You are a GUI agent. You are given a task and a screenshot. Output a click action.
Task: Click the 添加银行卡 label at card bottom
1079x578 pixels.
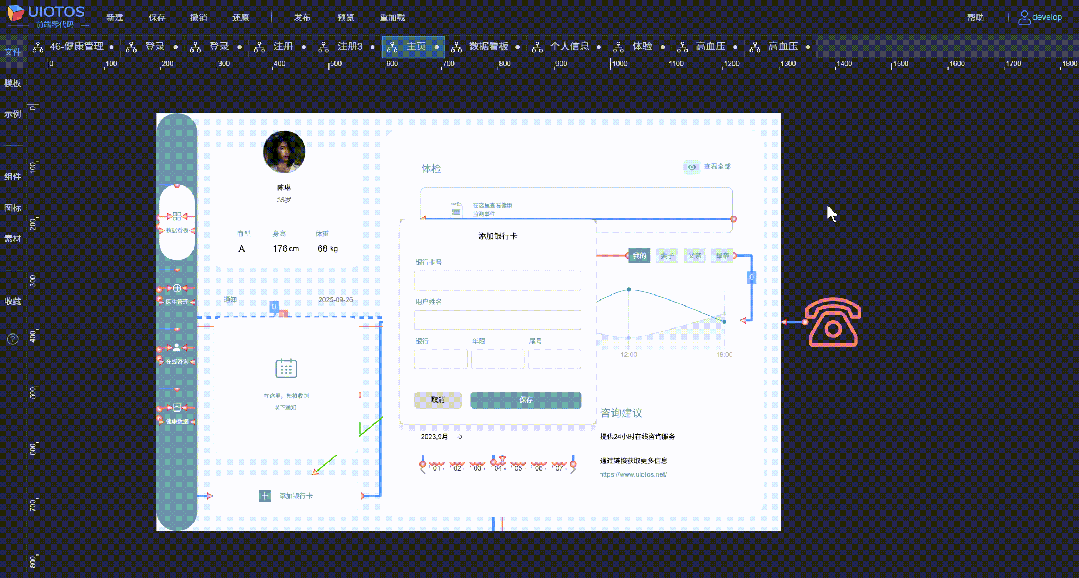click(x=297, y=495)
